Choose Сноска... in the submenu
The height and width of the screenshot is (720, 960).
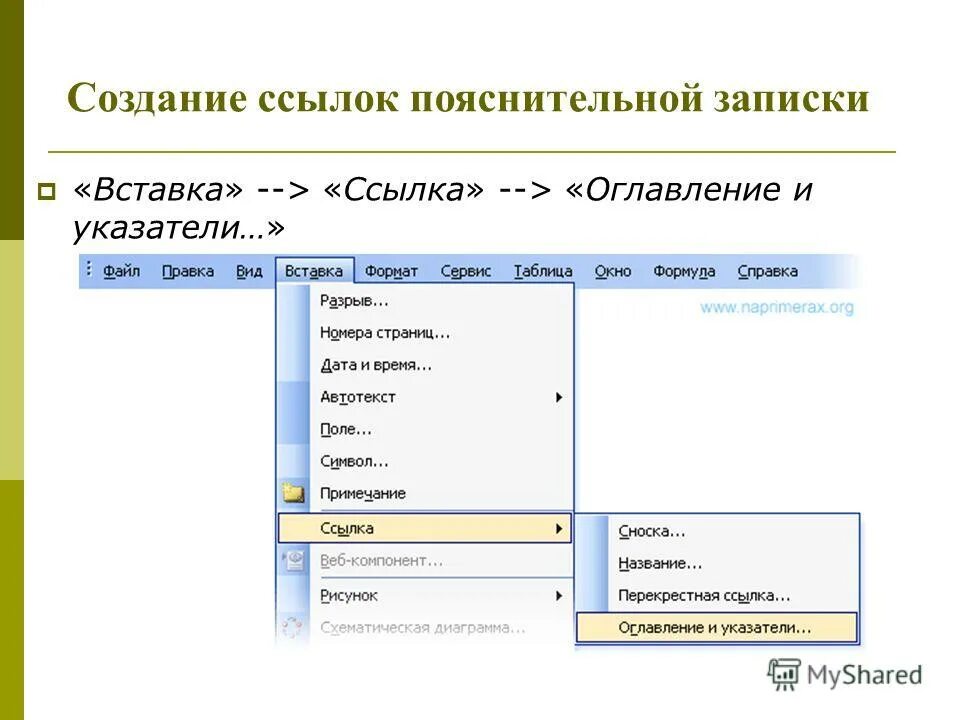[717, 531]
